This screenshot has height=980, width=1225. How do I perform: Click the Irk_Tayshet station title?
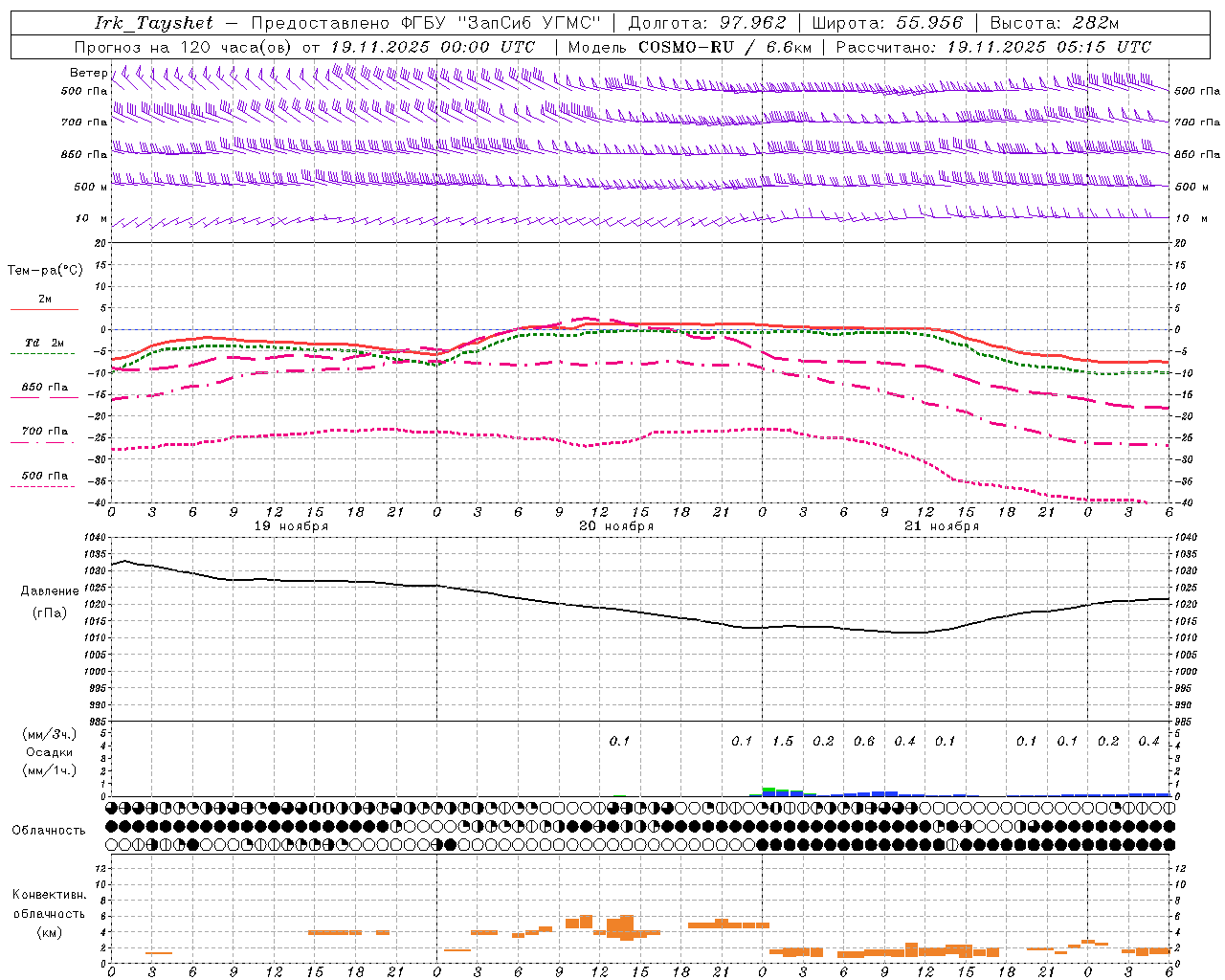(x=154, y=23)
